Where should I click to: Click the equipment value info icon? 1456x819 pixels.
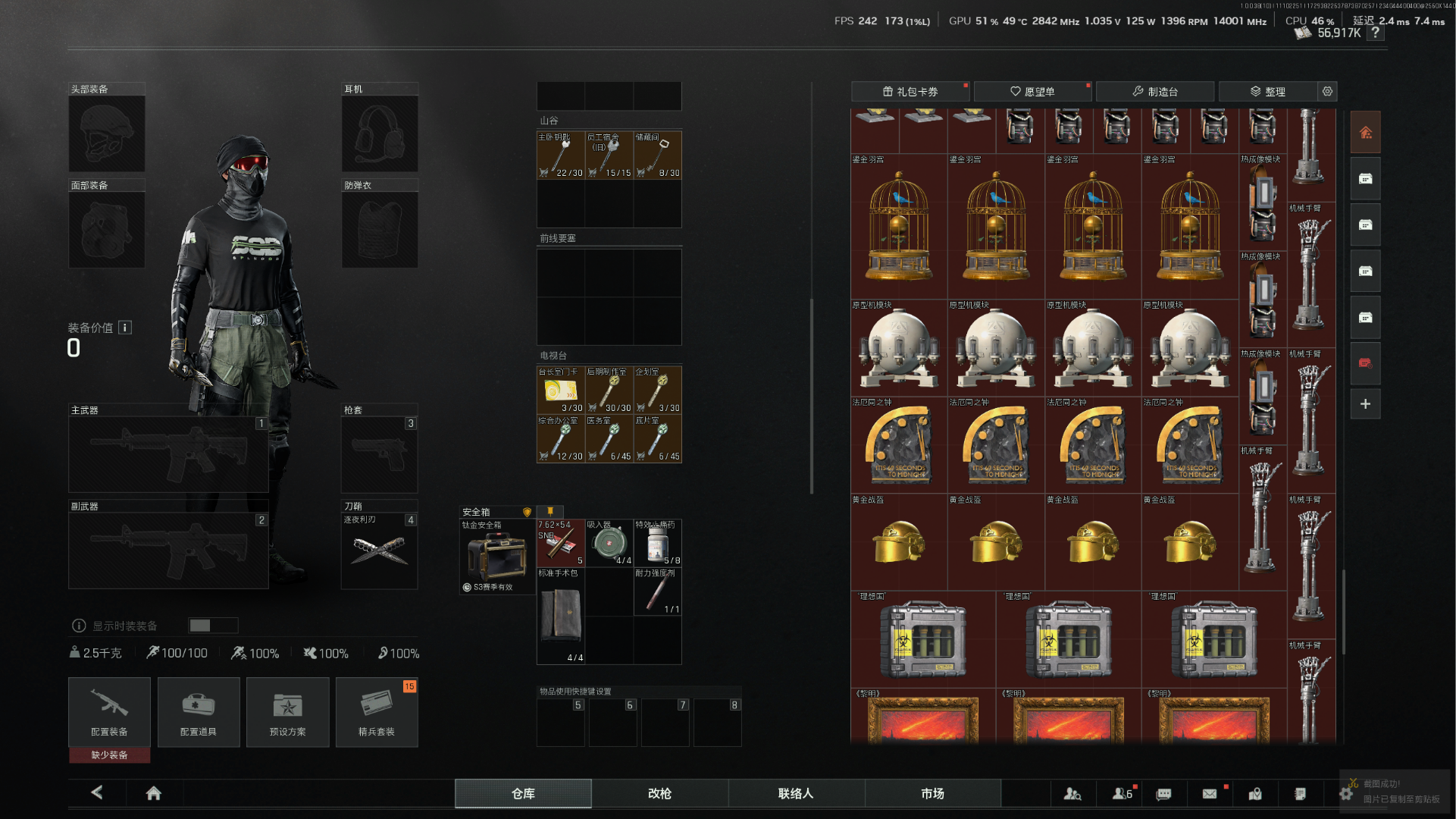coord(125,328)
